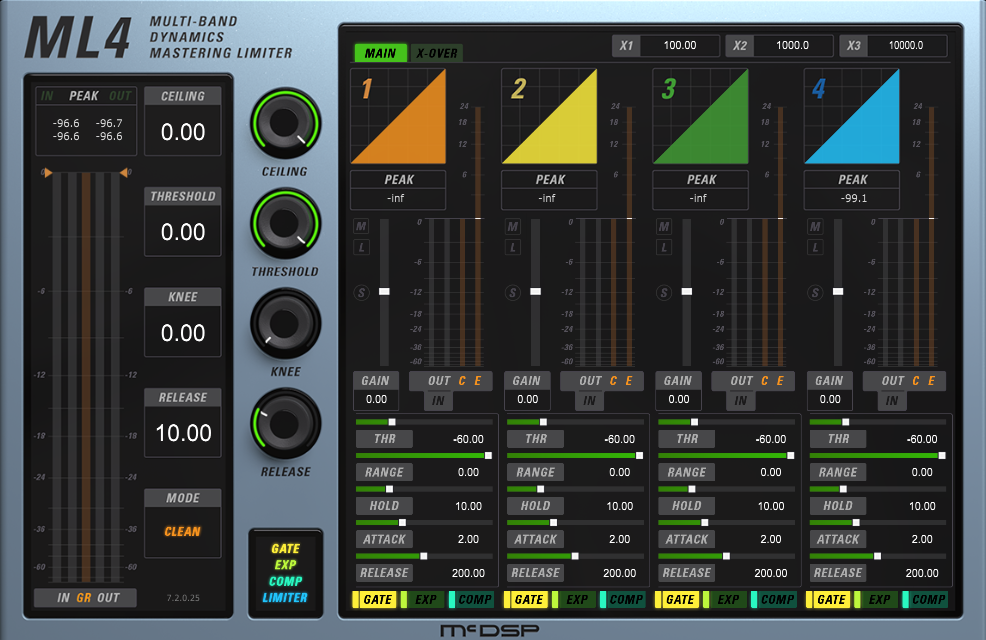This screenshot has height=640, width=986.
Task: Toggle band 1 L link button
Action: (362, 248)
